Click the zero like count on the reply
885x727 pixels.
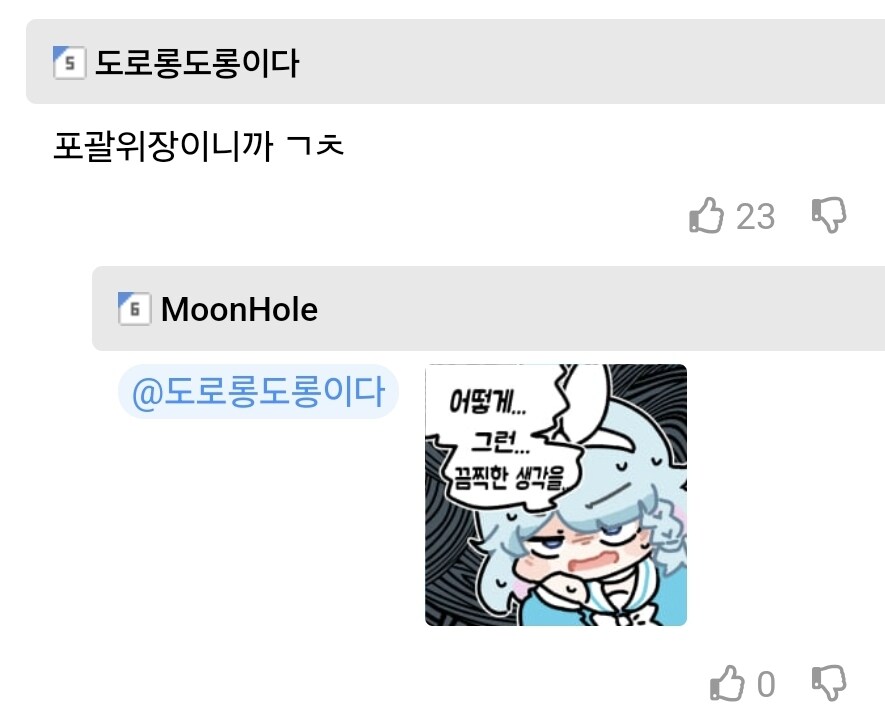766,684
